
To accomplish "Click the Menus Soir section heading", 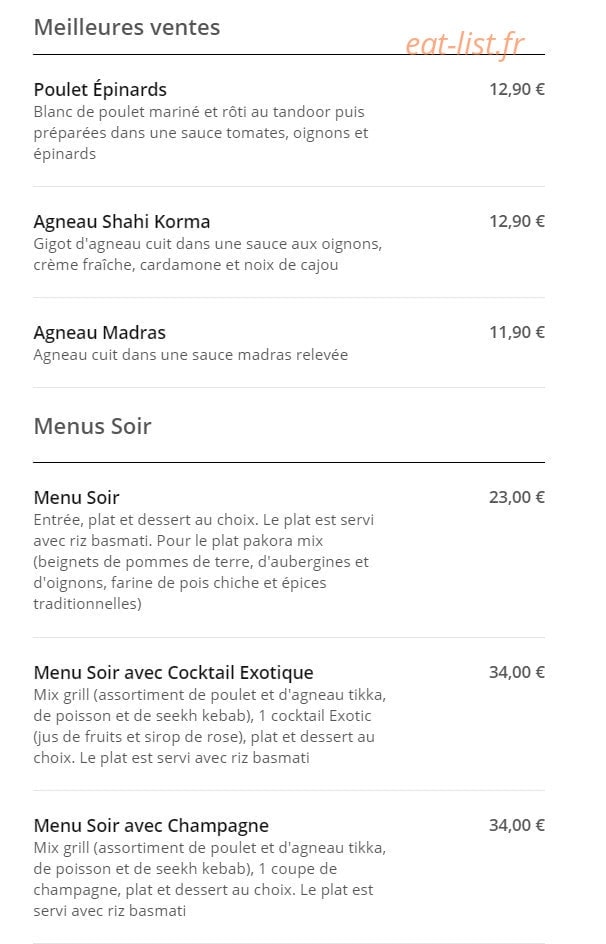I will pos(92,426).
